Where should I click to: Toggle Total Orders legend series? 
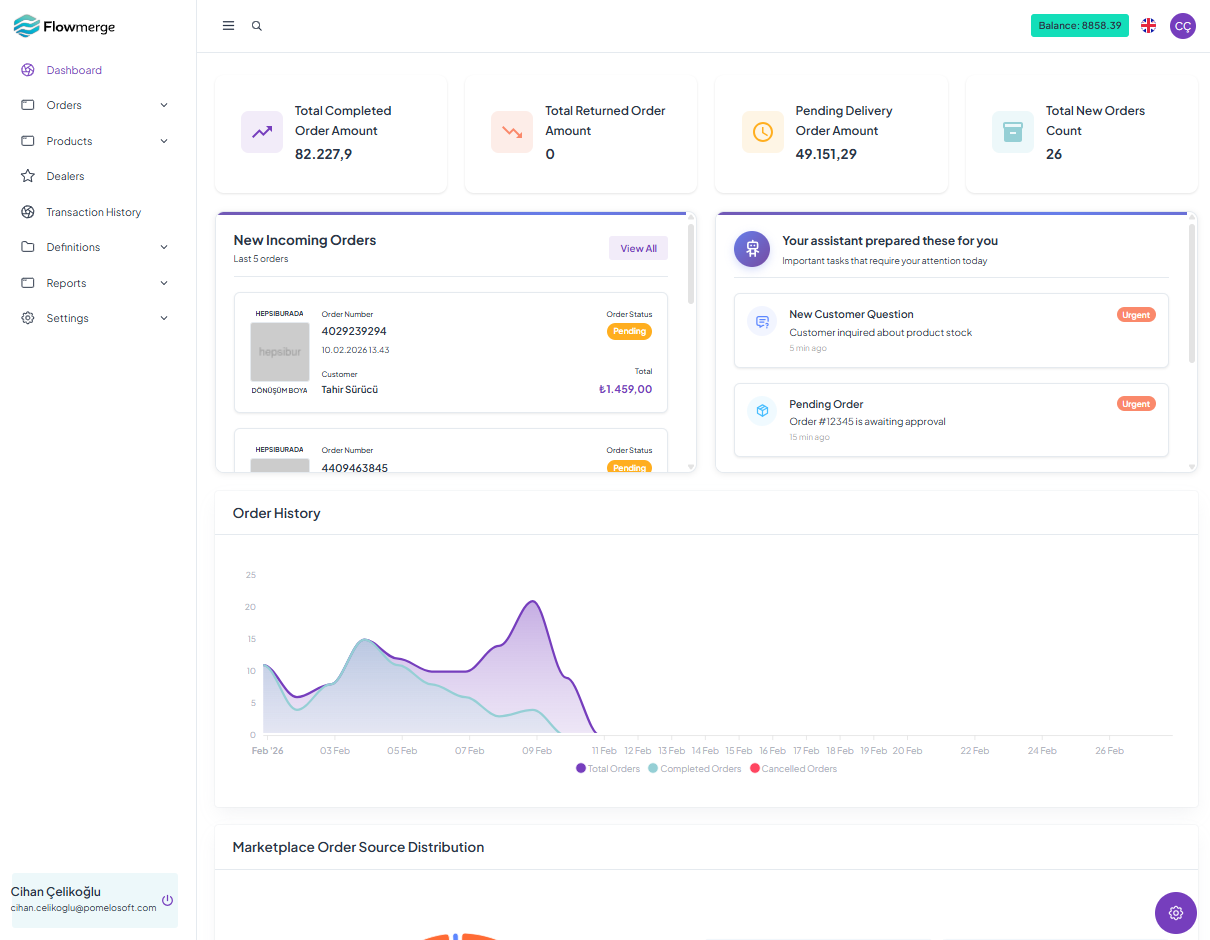[x=608, y=769]
